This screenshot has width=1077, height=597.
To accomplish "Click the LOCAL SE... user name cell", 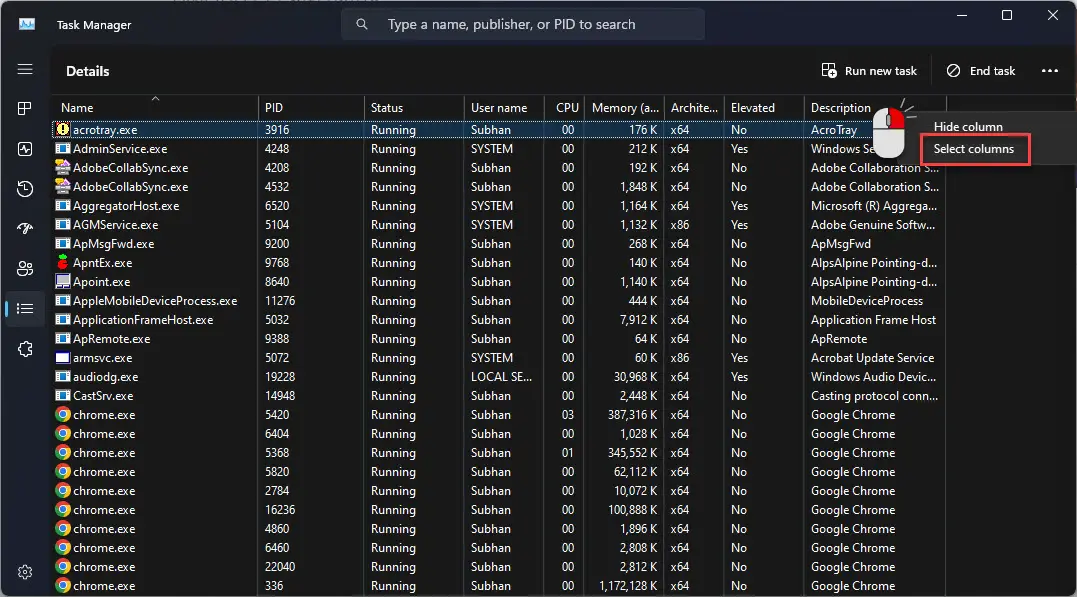I will [x=501, y=376].
